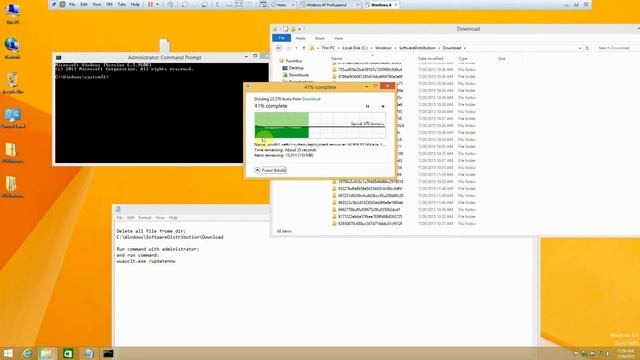Select the folder row starting with 755
This screenshot has height=360, width=640.
pyautogui.click(x=404, y=70)
